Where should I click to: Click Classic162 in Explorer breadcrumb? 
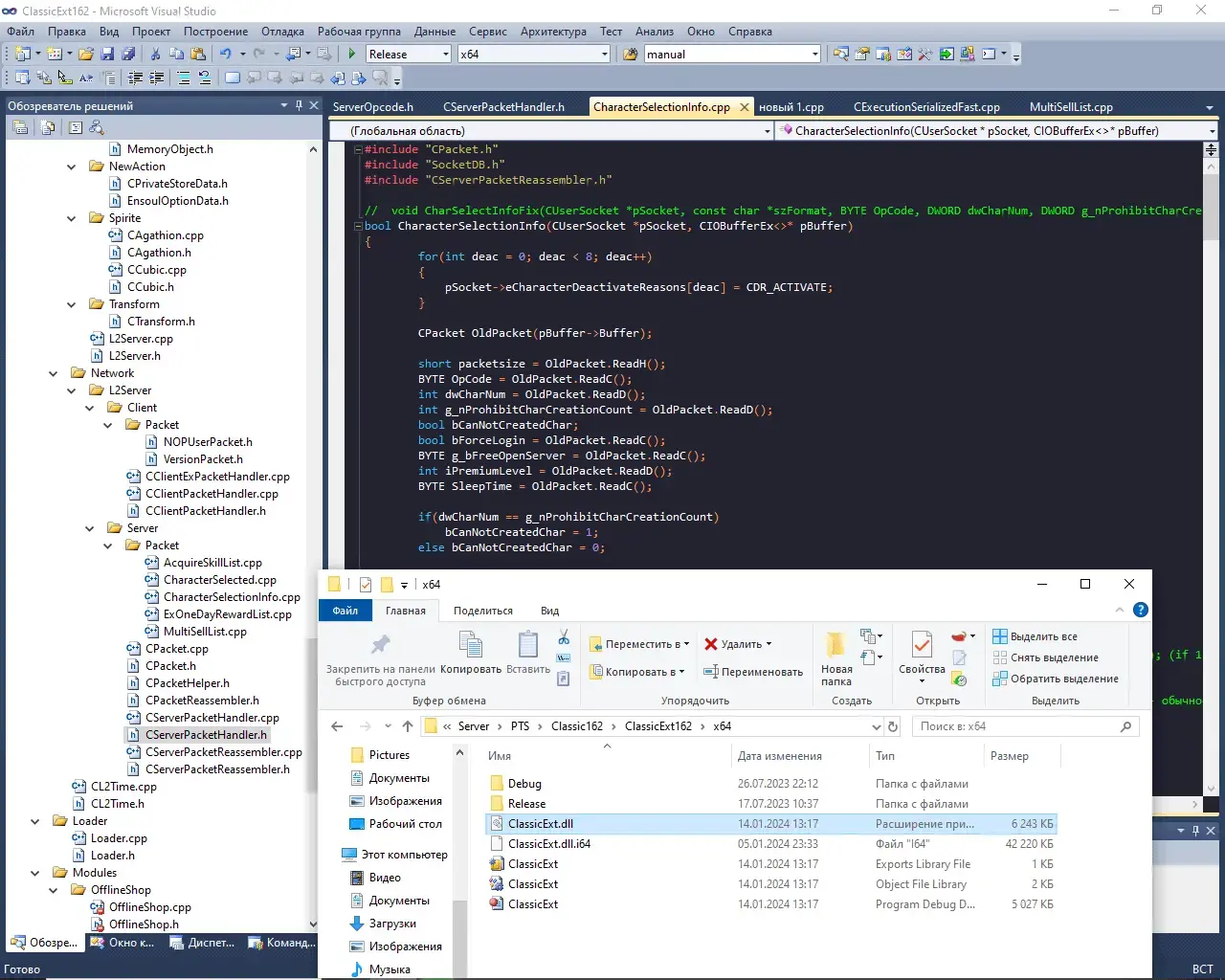[x=577, y=726]
